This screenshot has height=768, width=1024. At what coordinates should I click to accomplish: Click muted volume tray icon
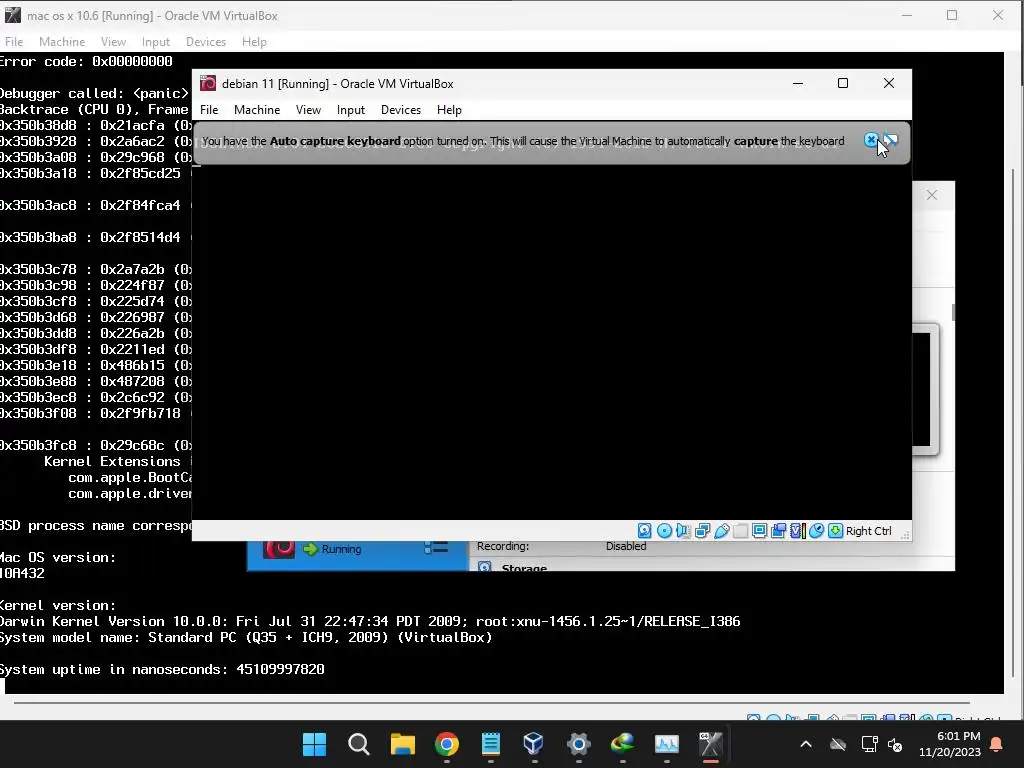(x=895, y=744)
